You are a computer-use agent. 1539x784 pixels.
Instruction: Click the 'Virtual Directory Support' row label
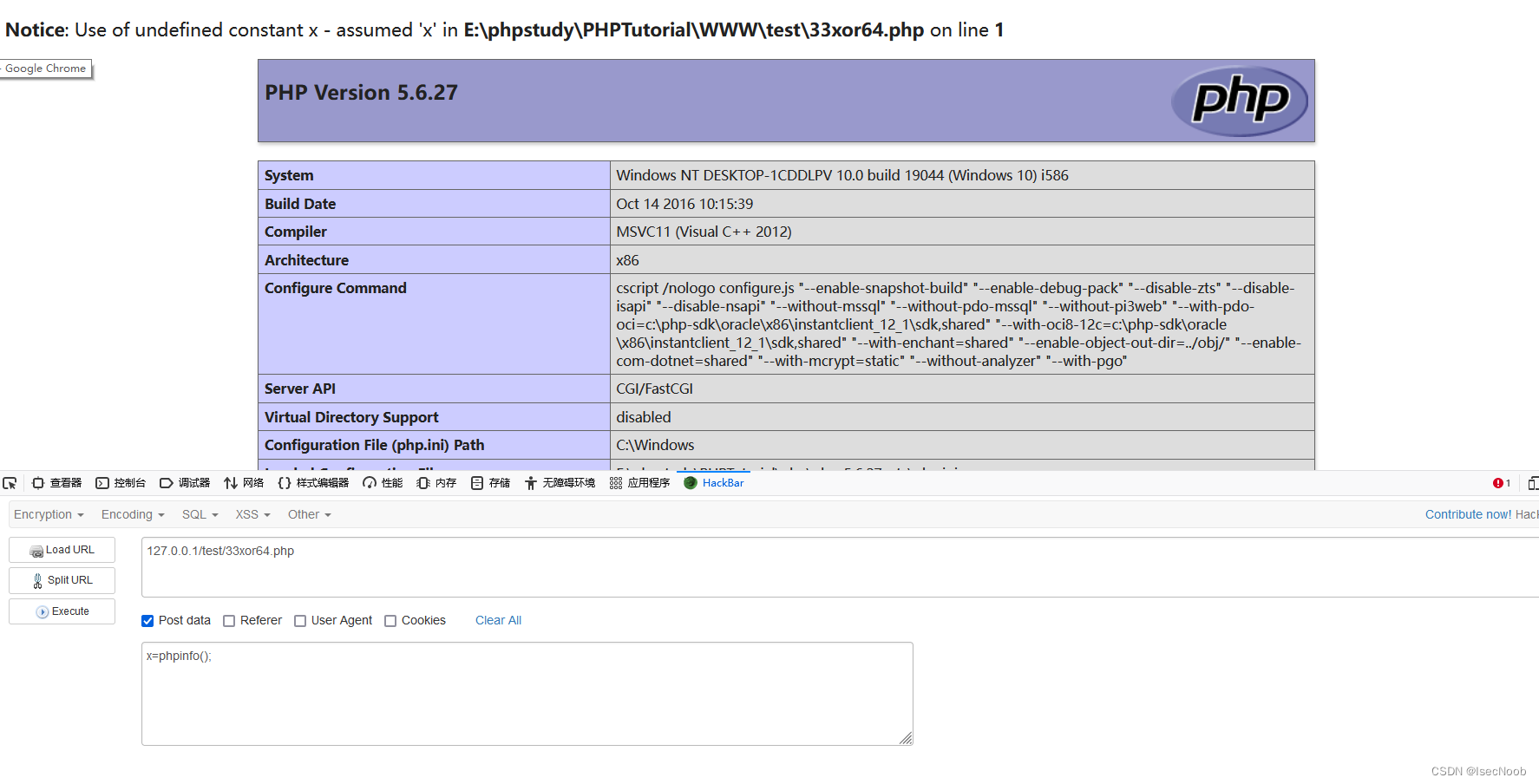click(351, 417)
